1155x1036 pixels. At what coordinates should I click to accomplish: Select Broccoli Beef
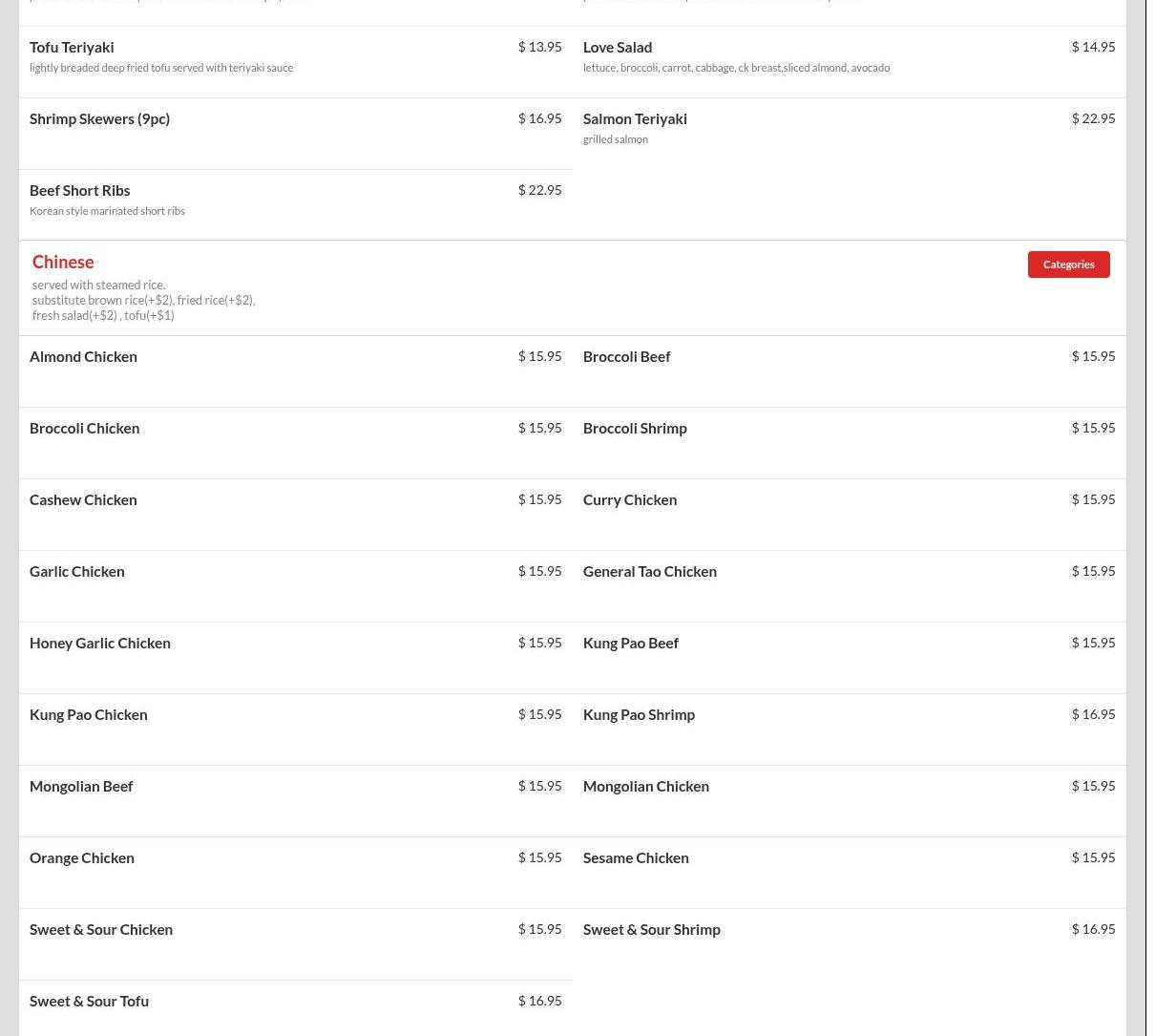click(x=626, y=356)
